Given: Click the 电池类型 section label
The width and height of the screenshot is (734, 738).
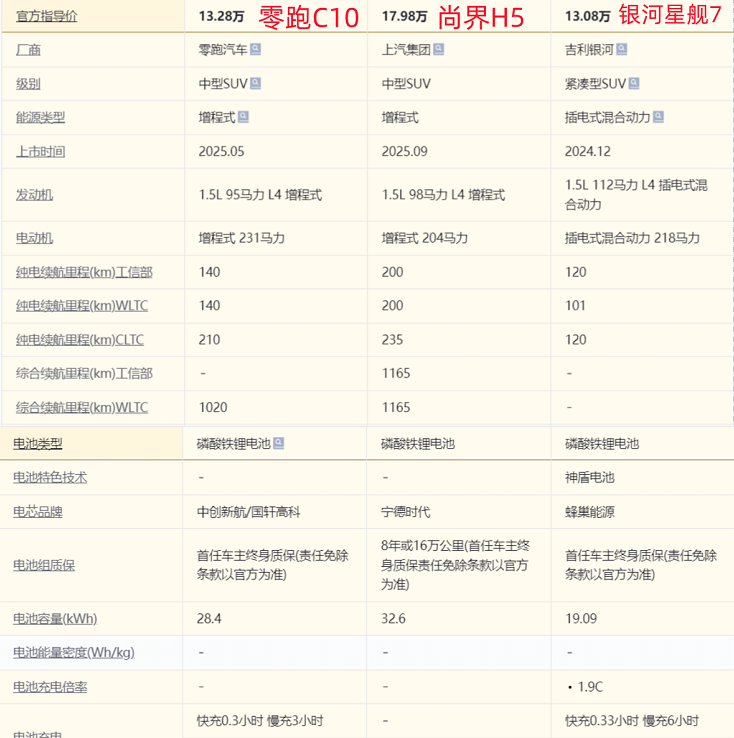Looking at the screenshot, I should [x=38, y=443].
